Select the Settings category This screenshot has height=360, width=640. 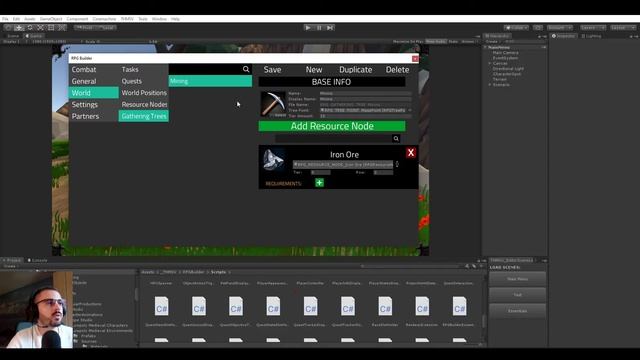[x=93, y=104]
